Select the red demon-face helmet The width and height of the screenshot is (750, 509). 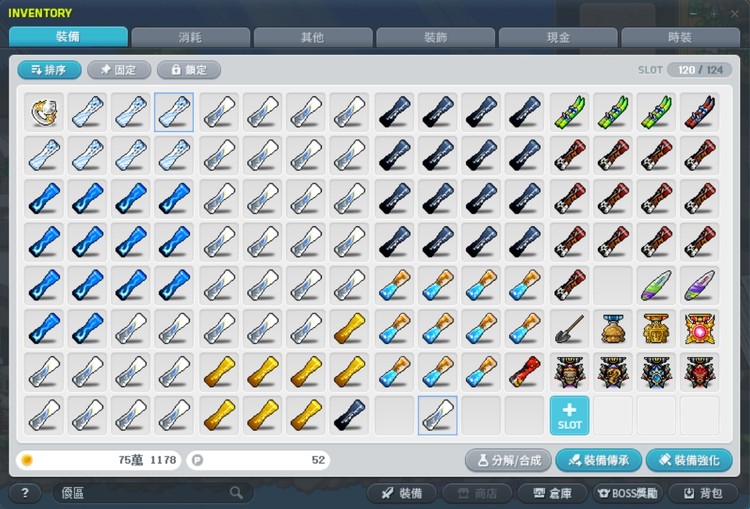pyautogui.click(x=699, y=372)
